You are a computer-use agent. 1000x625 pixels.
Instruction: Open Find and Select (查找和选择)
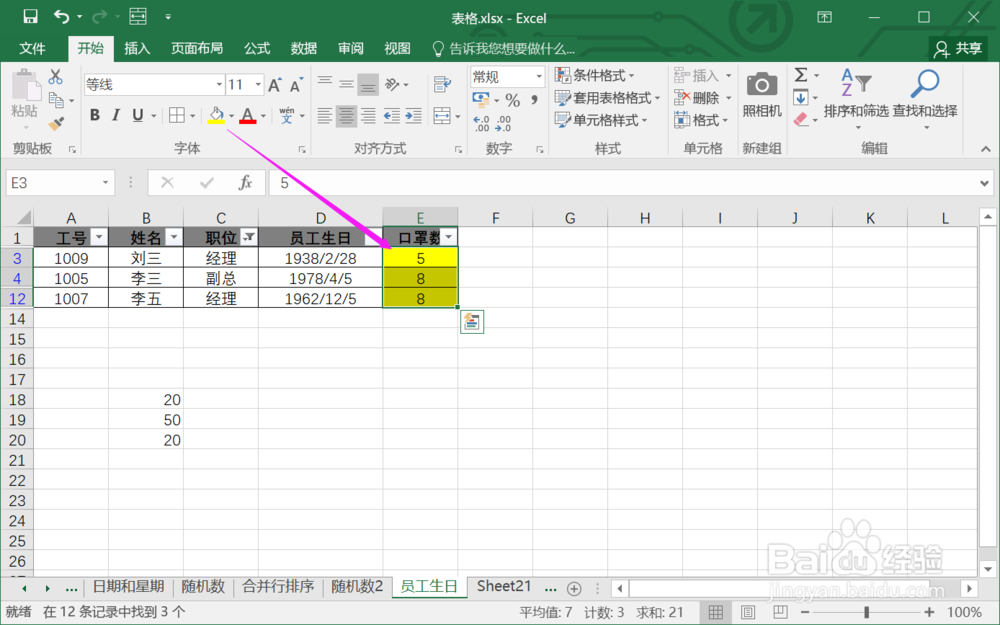(x=925, y=98)
